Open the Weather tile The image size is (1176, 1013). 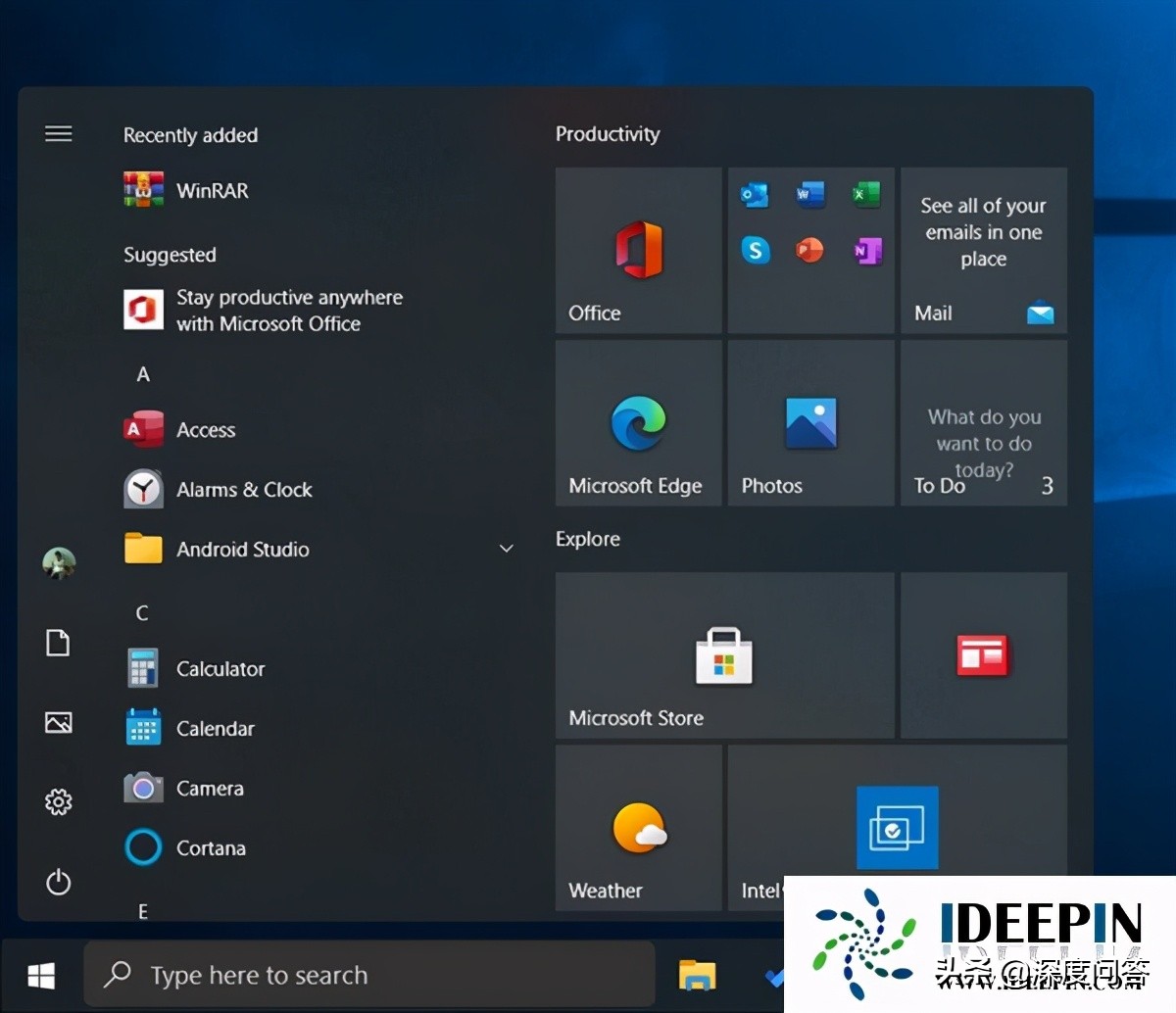638,828
